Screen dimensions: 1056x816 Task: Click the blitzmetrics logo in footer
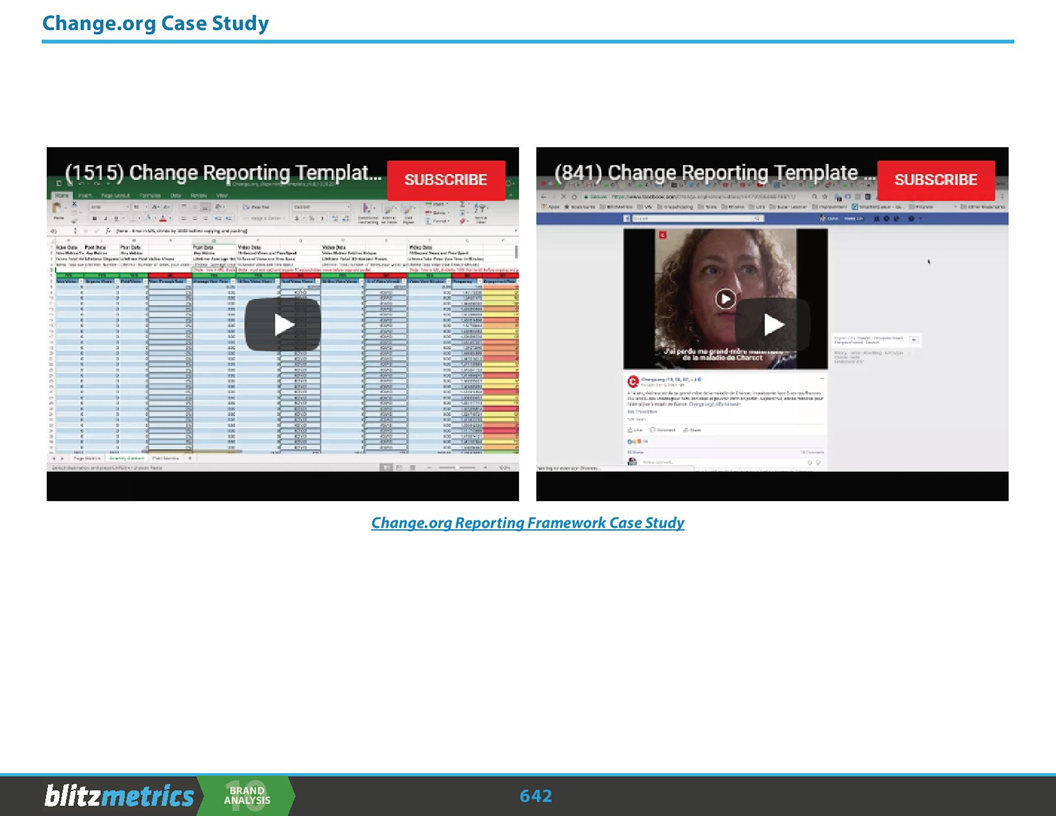click(x=119, y=796)
